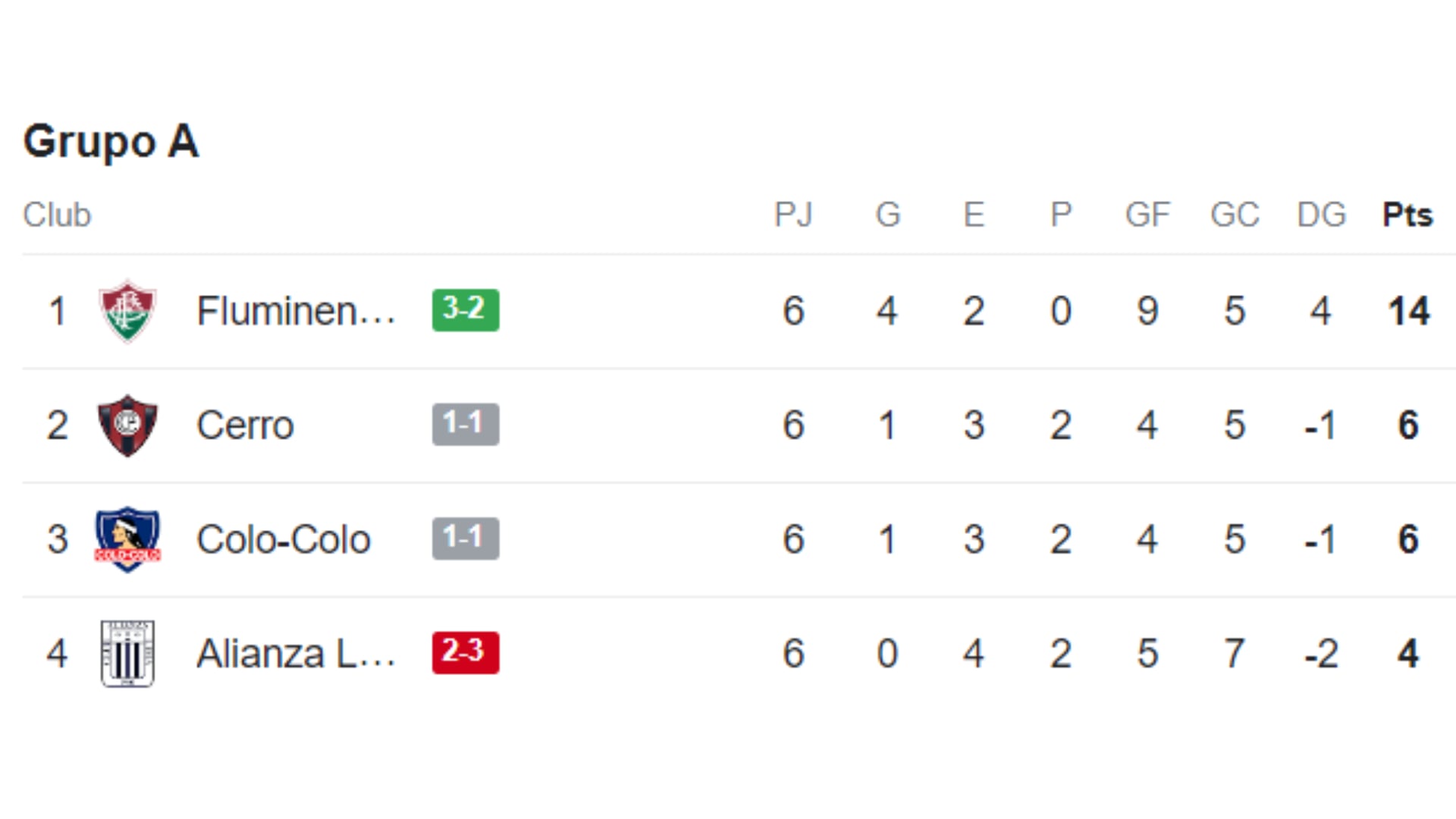This screenshot has height=819, width=1456.
Task: Select the Alianza L... team name
Action: [x=296, y=654]
